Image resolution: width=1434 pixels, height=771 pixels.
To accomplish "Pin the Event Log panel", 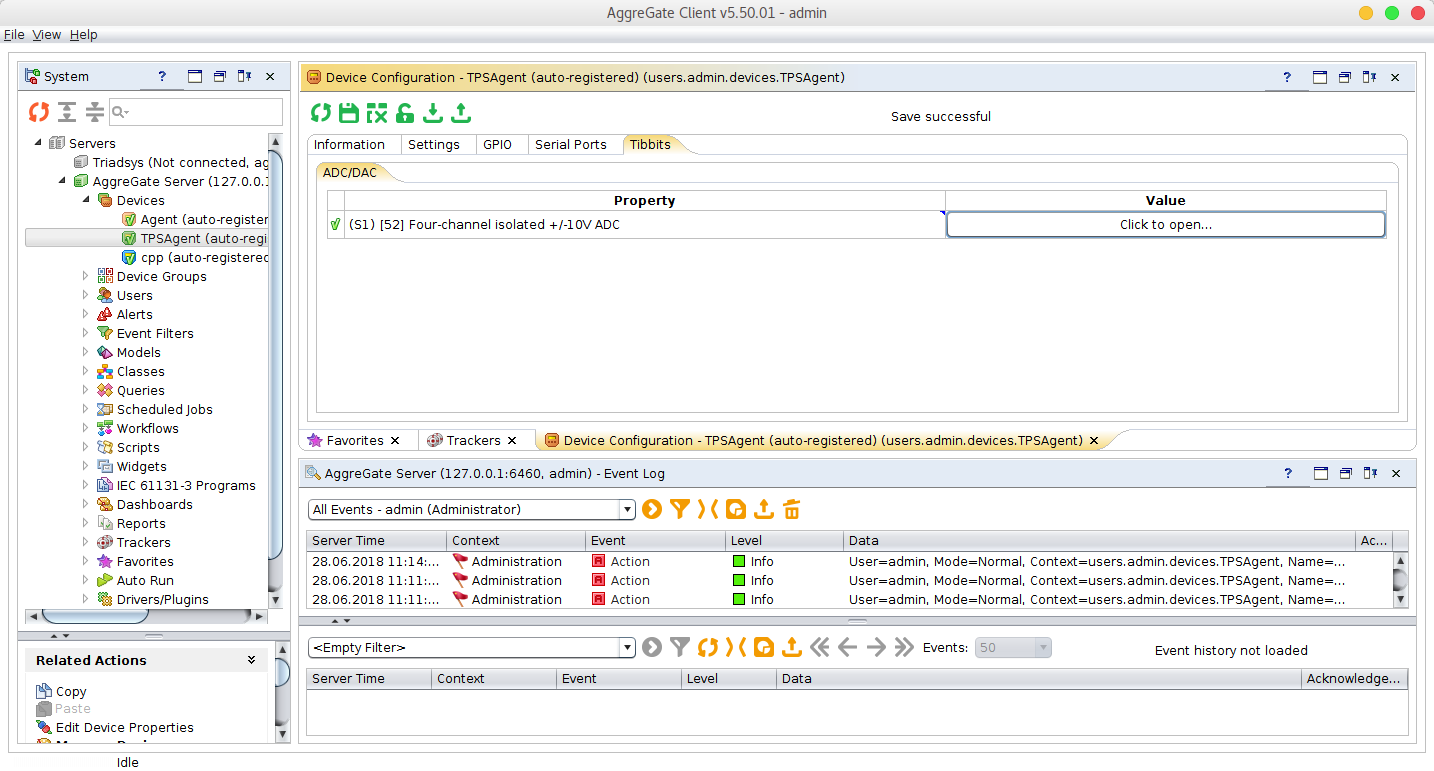I will pos(1370,473).
